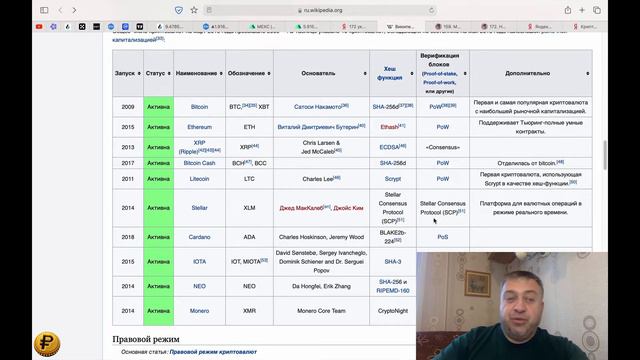
Task: Open the PoS link in Cardano row
Action: (443, 237)
